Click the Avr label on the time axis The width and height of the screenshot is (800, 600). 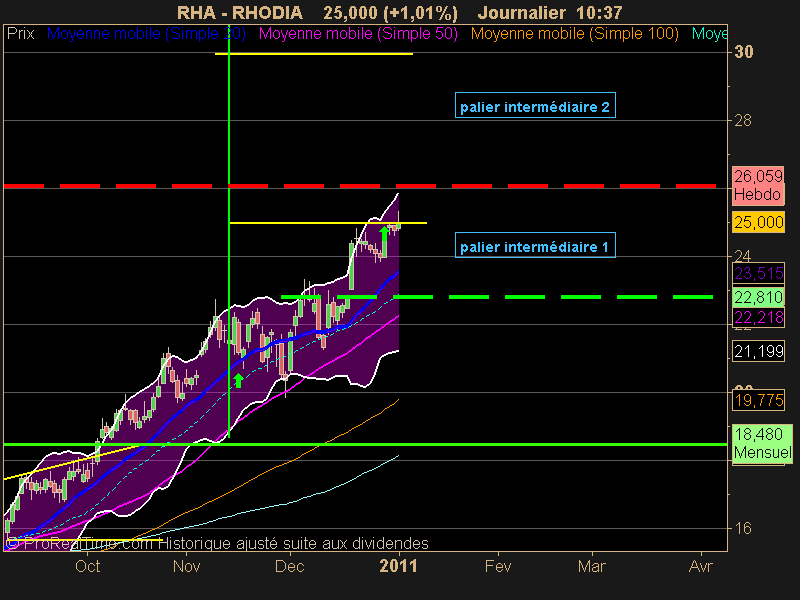pos(701,566)
